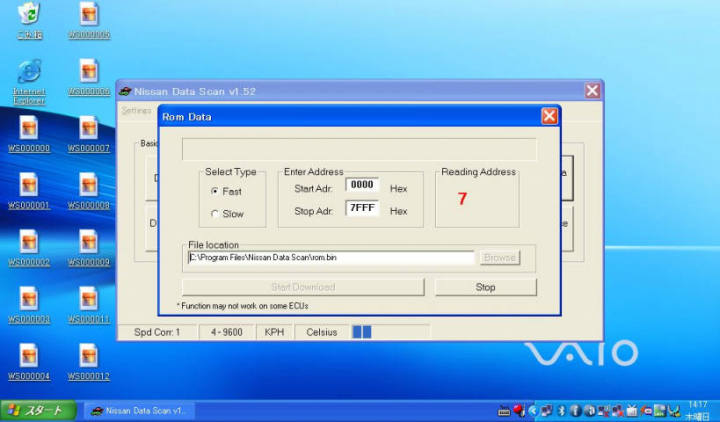Image resolution: width=720 pixels, height=422 pixels.
Task: Click the red balloon icon in system tray
Action: (x=518, y=410)
